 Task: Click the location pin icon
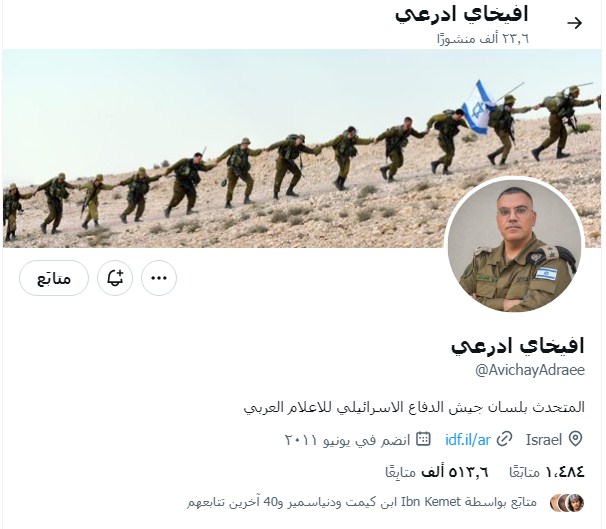pyautogui.click(x=576, y=439)
